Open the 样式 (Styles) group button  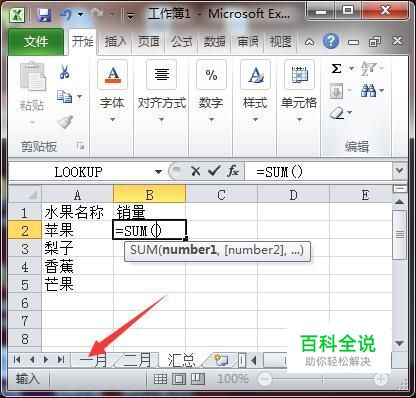(255, 92)
